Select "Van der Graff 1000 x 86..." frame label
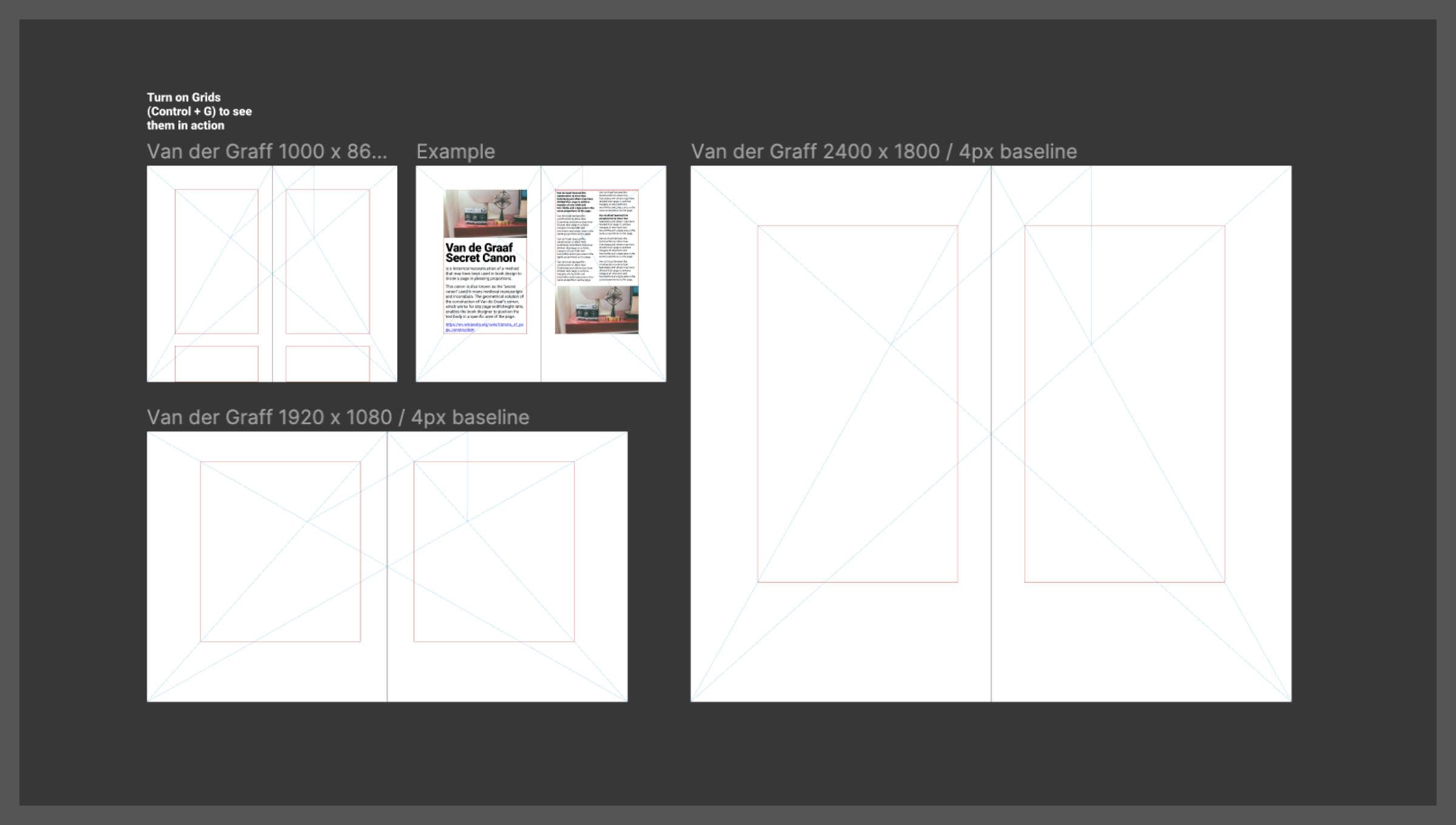 pos(266,152)
